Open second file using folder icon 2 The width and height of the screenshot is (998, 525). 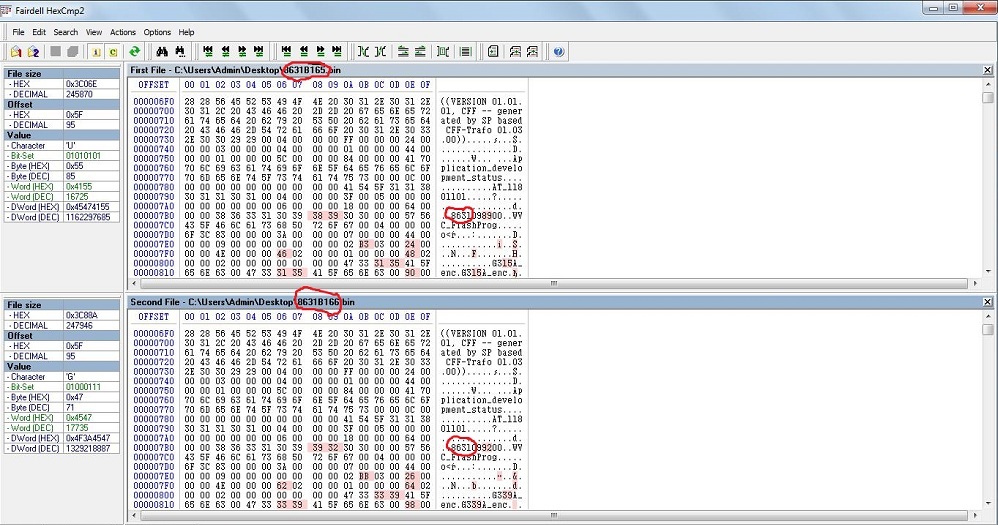[33, 52]
